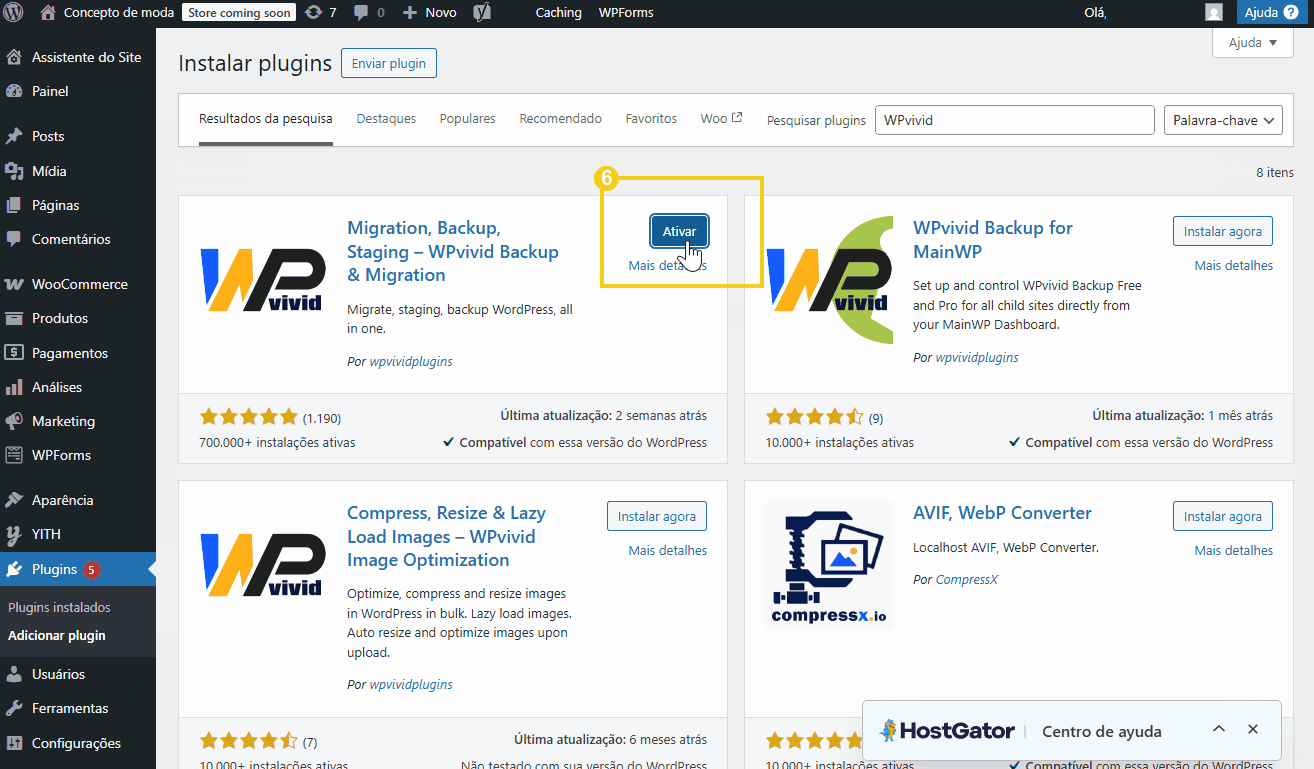Open AVIF, WebP Converter title link

pos(1002,513)
